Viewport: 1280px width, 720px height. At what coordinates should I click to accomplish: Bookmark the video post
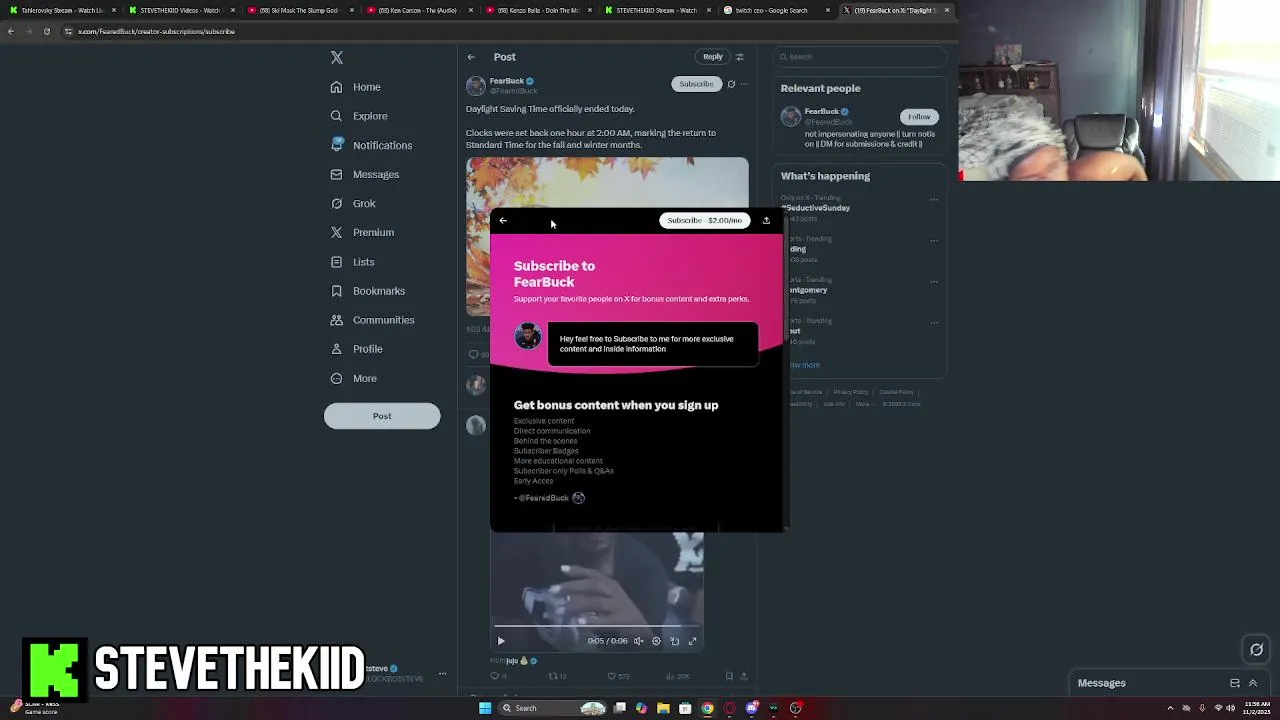pyautogui.click(x=729, y=676)
